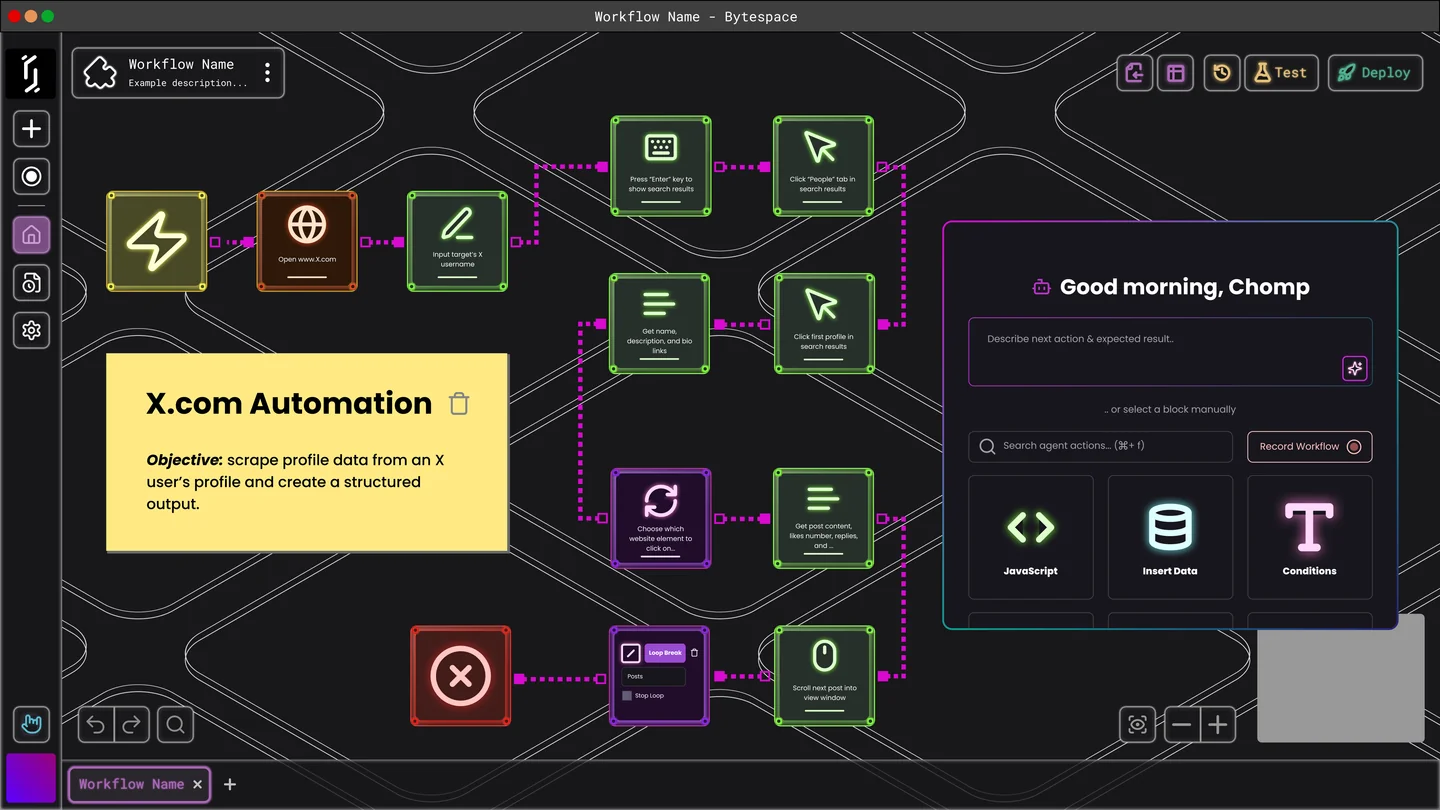Open the files icon in sidebar

pos(31,283)
